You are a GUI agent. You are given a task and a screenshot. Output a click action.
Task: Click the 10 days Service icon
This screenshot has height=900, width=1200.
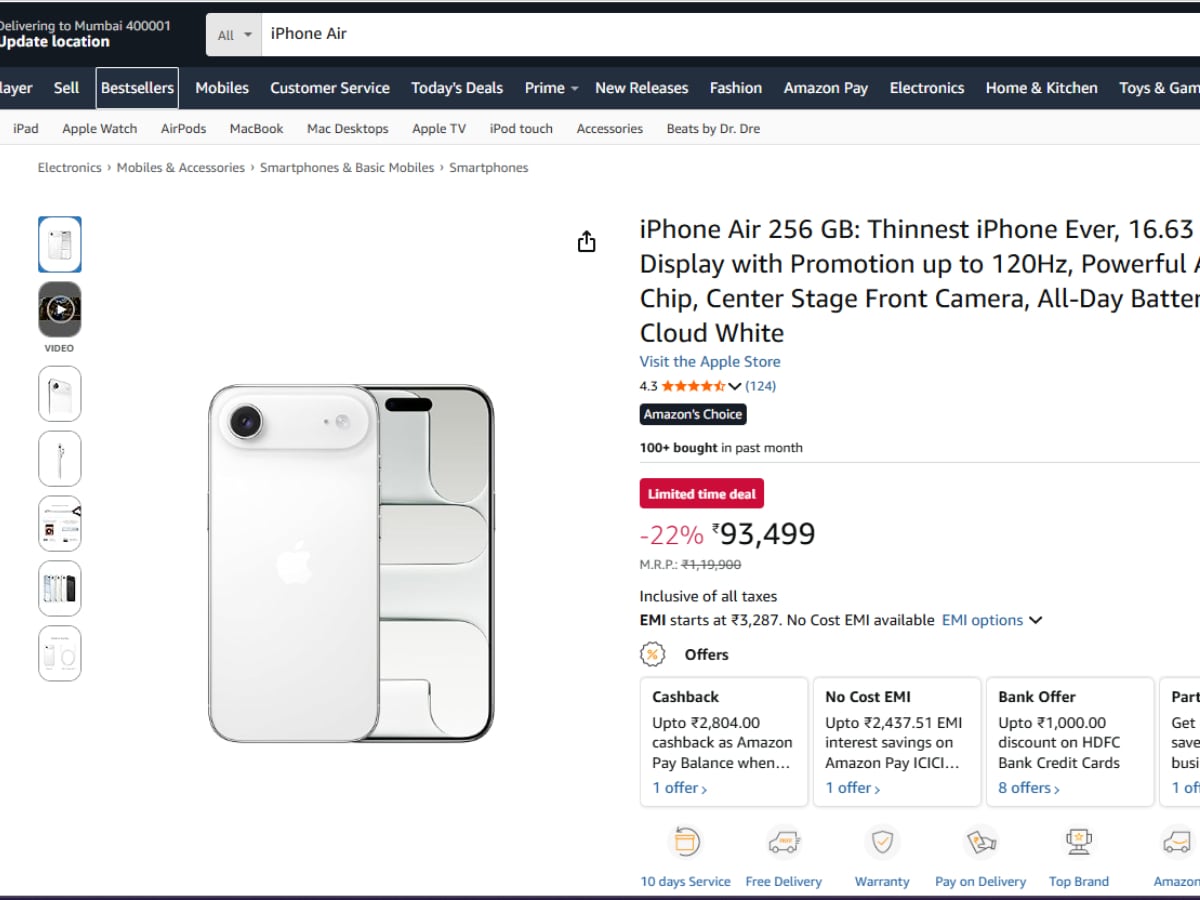tap(685, 843)
